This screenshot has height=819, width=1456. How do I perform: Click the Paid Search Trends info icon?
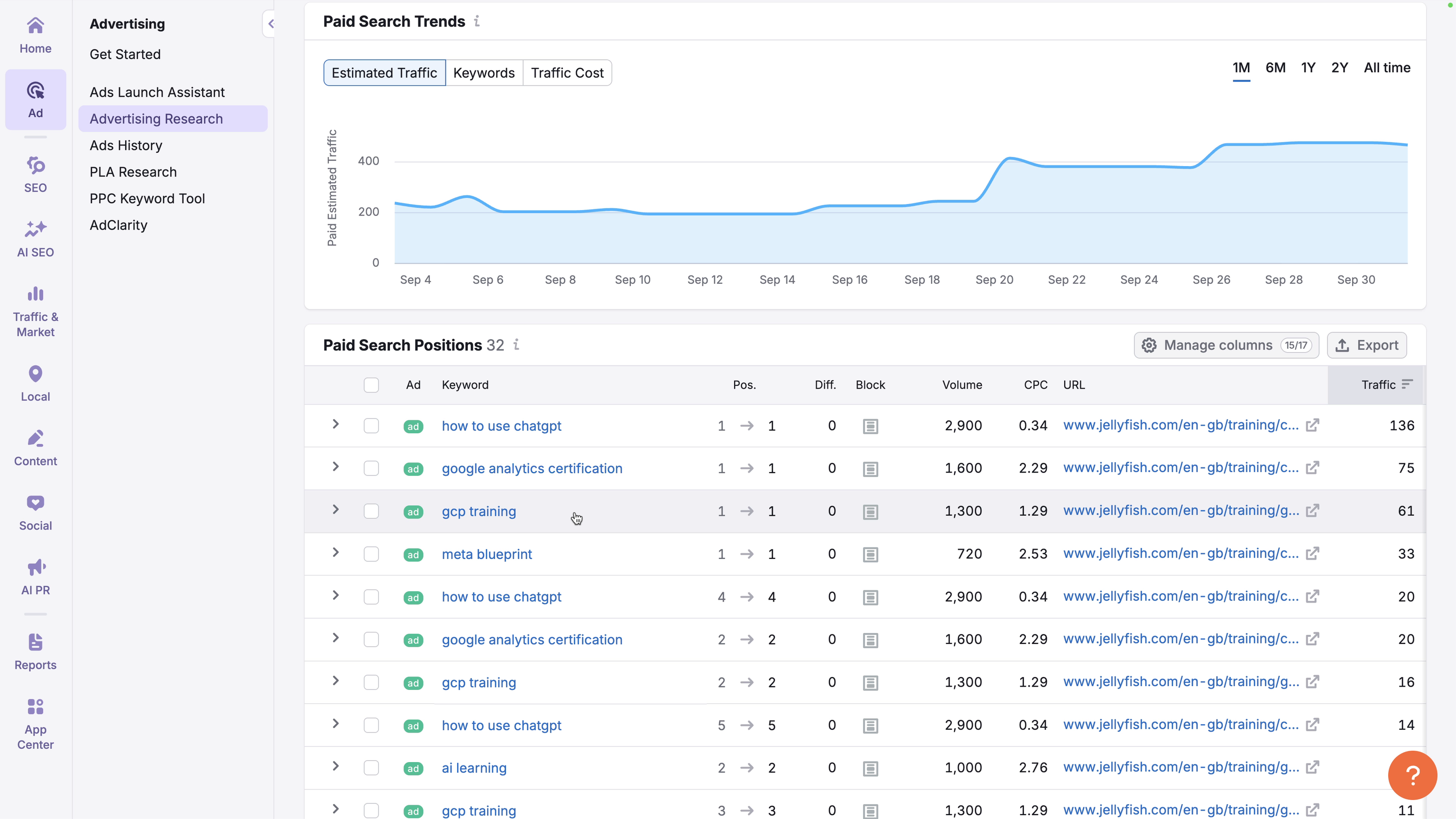478,21
